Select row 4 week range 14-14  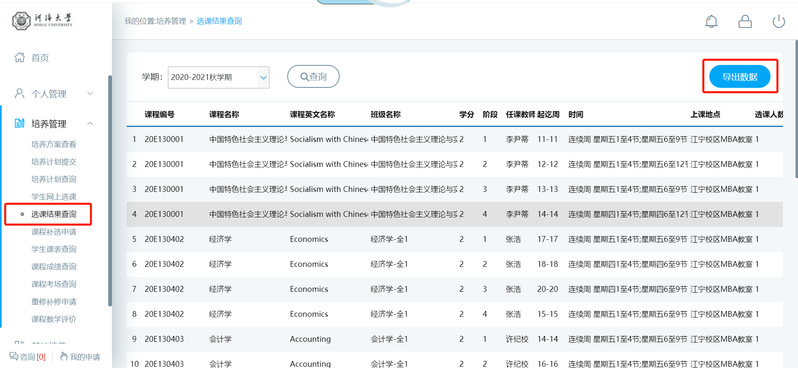tap(548, 214)
